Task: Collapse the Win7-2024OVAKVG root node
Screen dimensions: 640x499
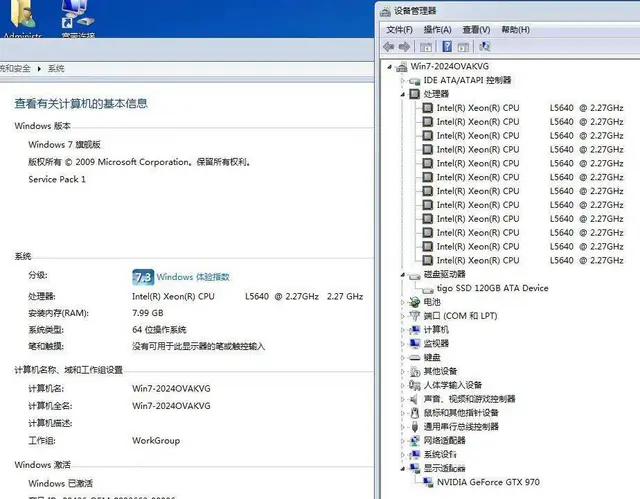Action: coord(390,67)
